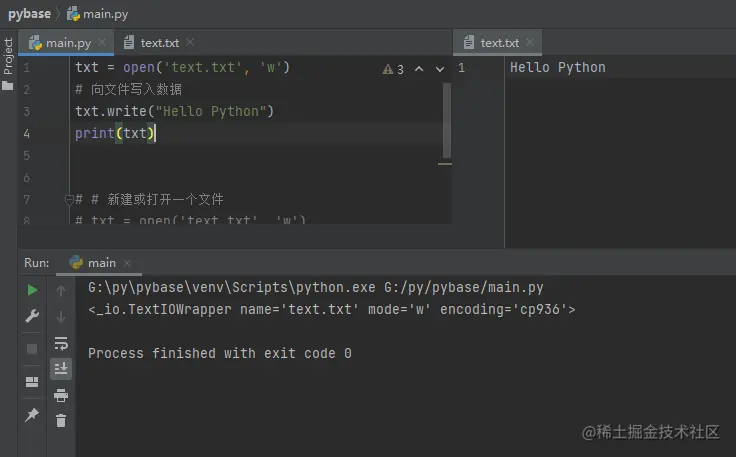
Task: Click the Restore Layout icon in Run panel
Action: [32, 382]
